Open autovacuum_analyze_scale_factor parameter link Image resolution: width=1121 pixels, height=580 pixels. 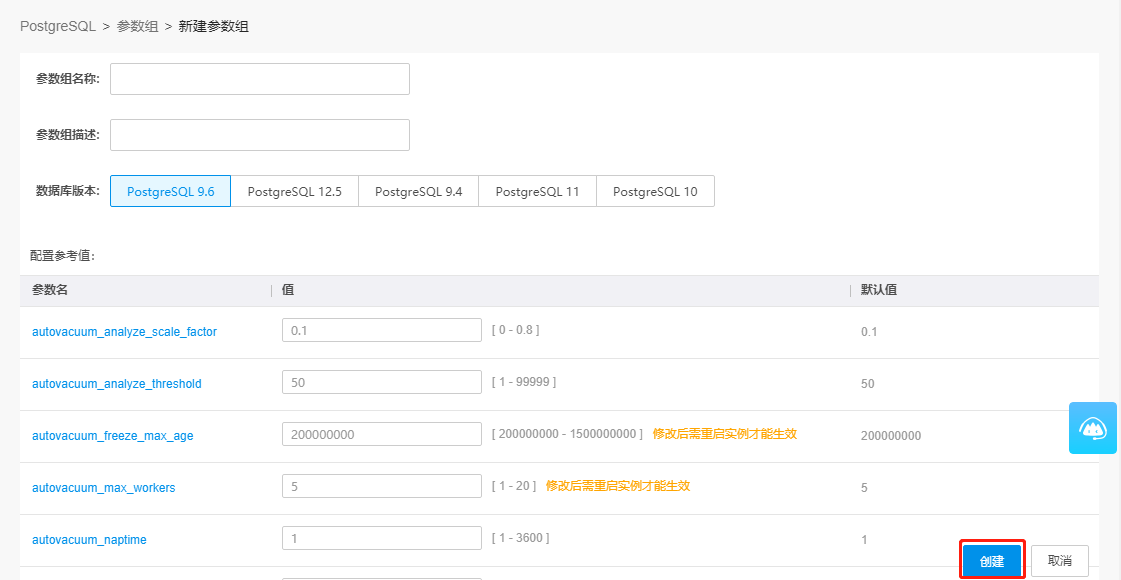coord(124,332)
